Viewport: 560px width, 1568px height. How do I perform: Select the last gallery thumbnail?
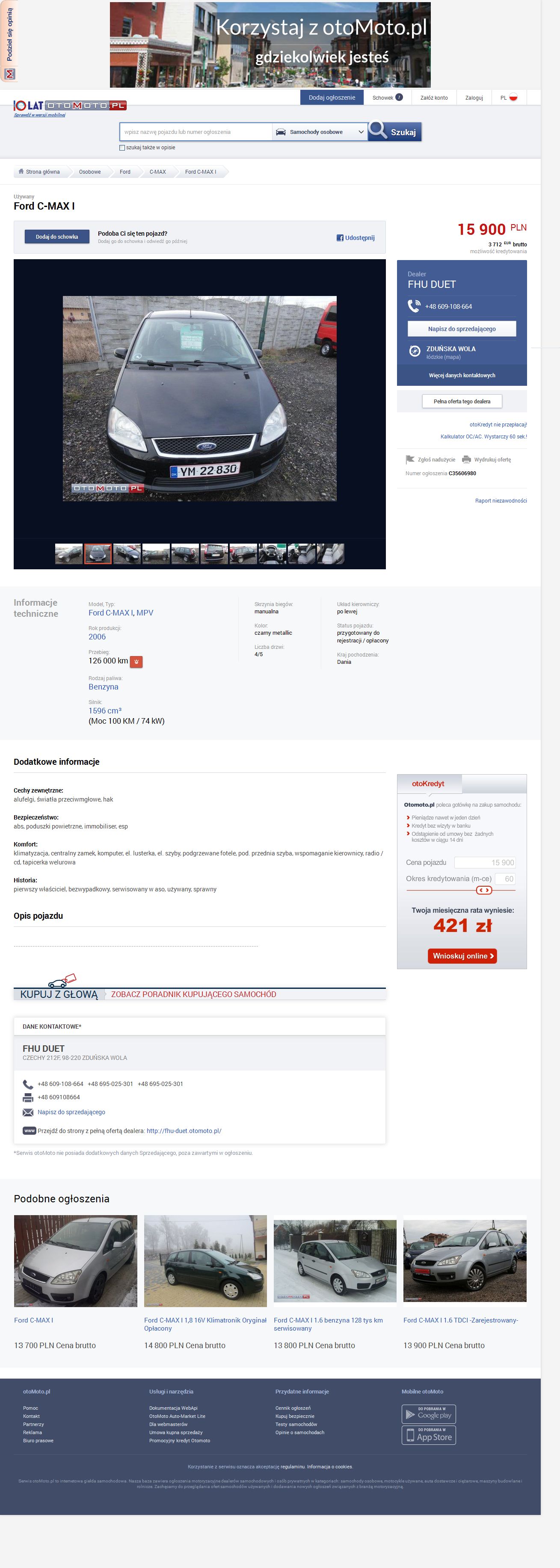click(331, 554)
